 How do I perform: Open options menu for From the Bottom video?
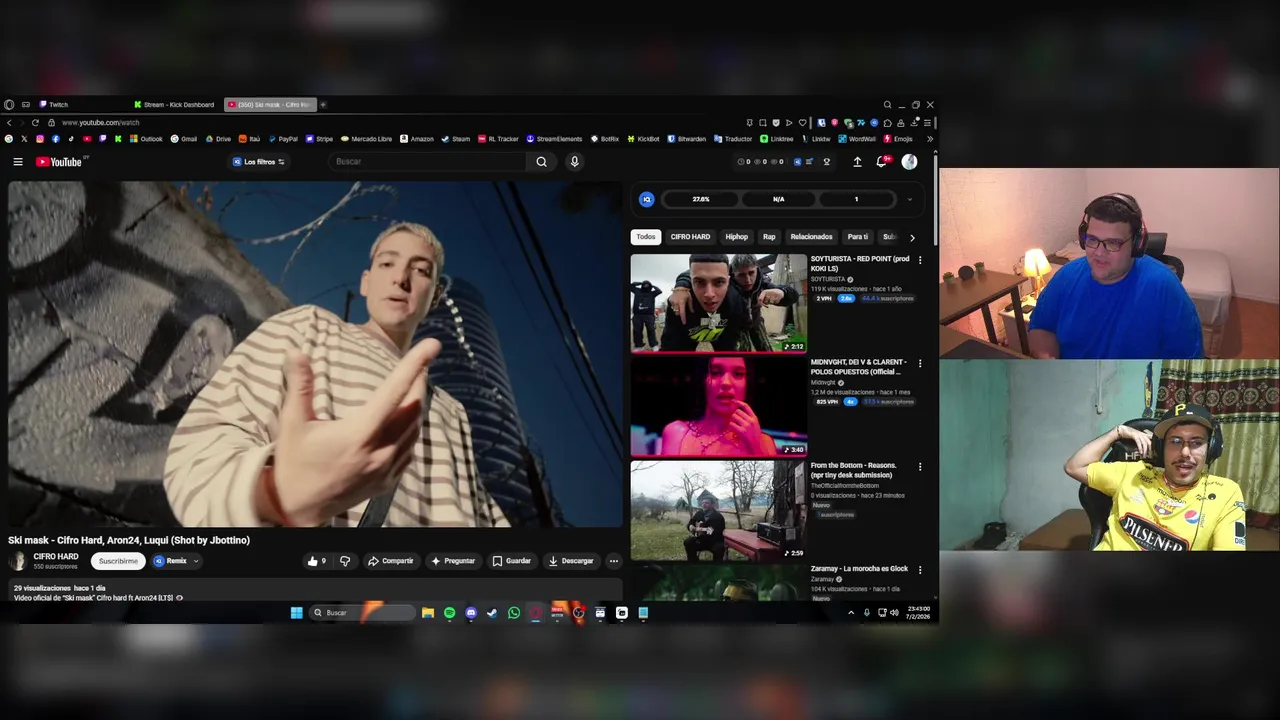click(920, 466)
